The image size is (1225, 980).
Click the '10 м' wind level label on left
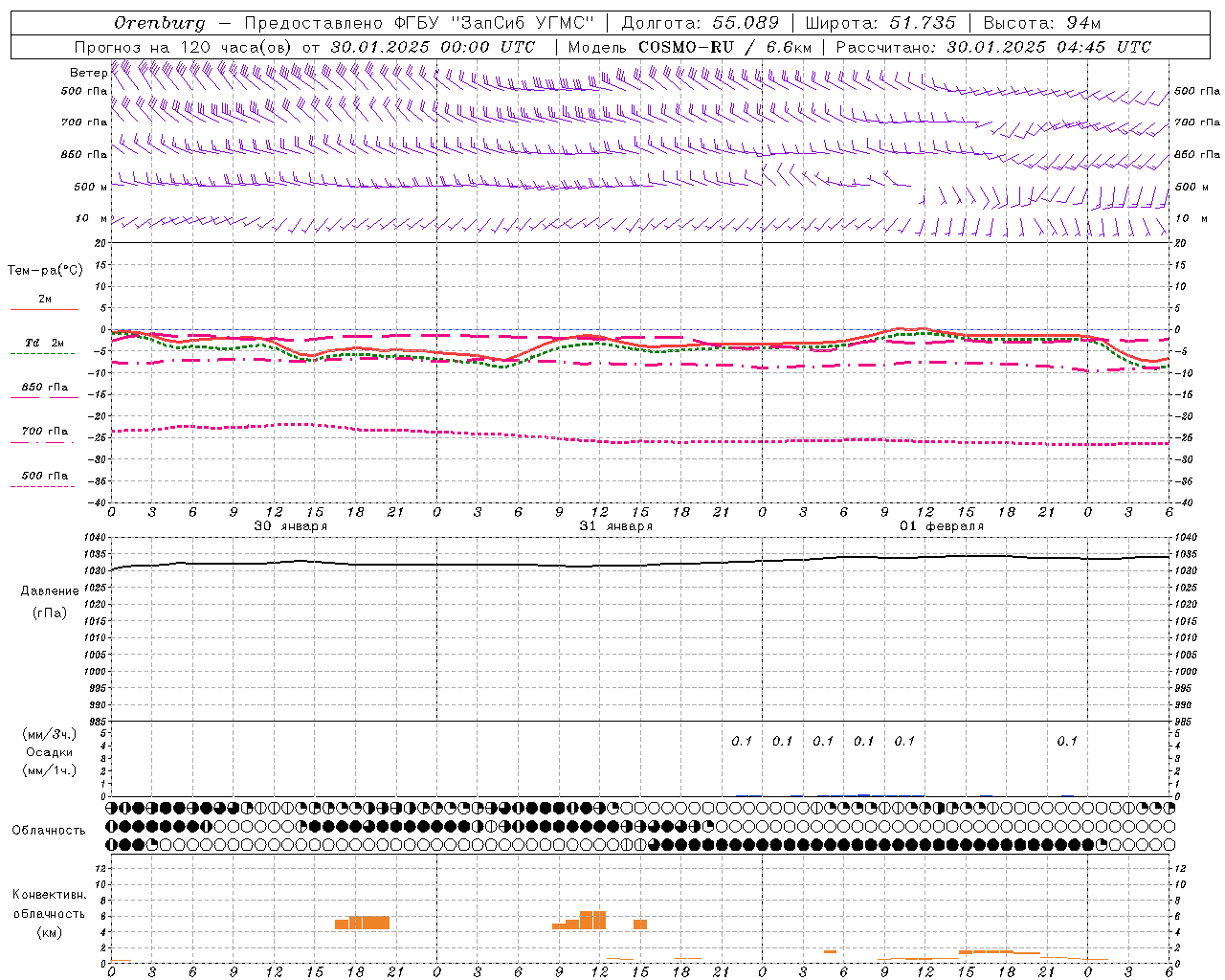(91, 218)
